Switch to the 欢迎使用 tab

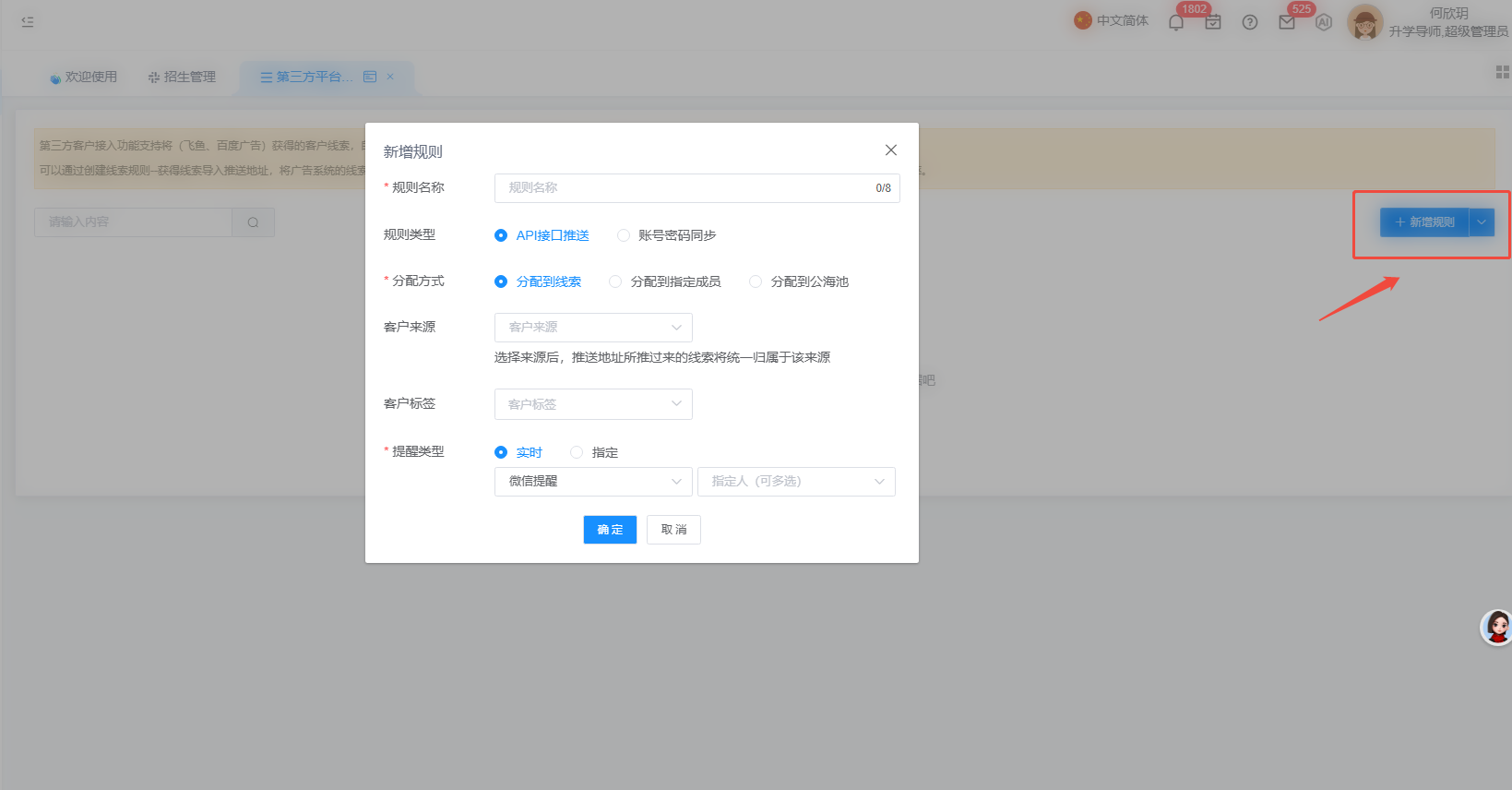pyautogui.click(x=83, y=78)
